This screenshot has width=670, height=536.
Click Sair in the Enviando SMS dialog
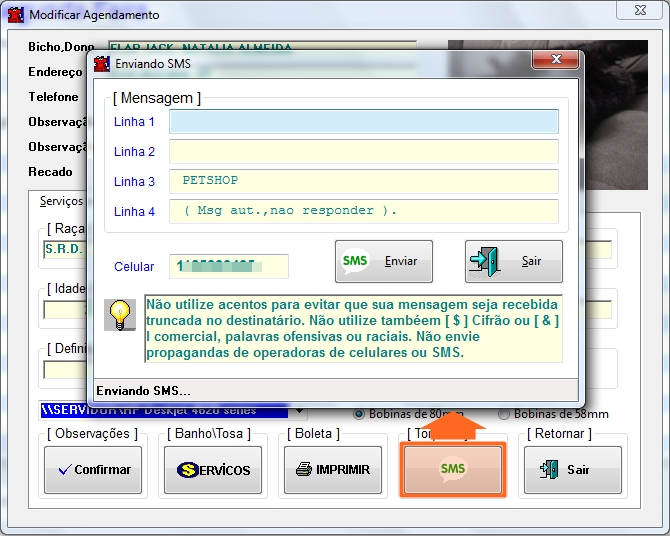pos(513,262)
